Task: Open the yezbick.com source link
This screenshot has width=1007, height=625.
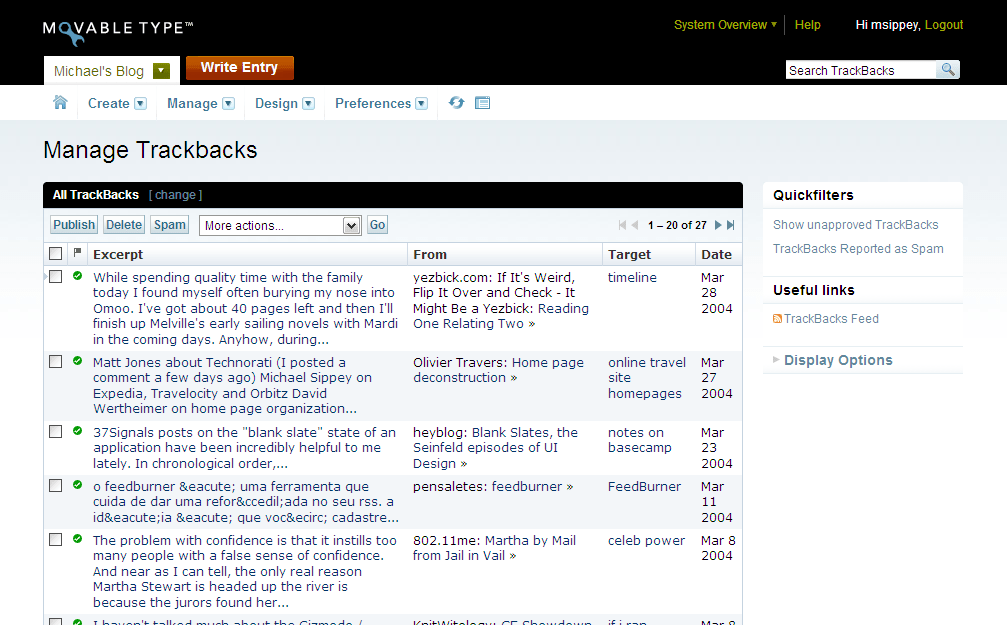Action: [x=501, y=301]
